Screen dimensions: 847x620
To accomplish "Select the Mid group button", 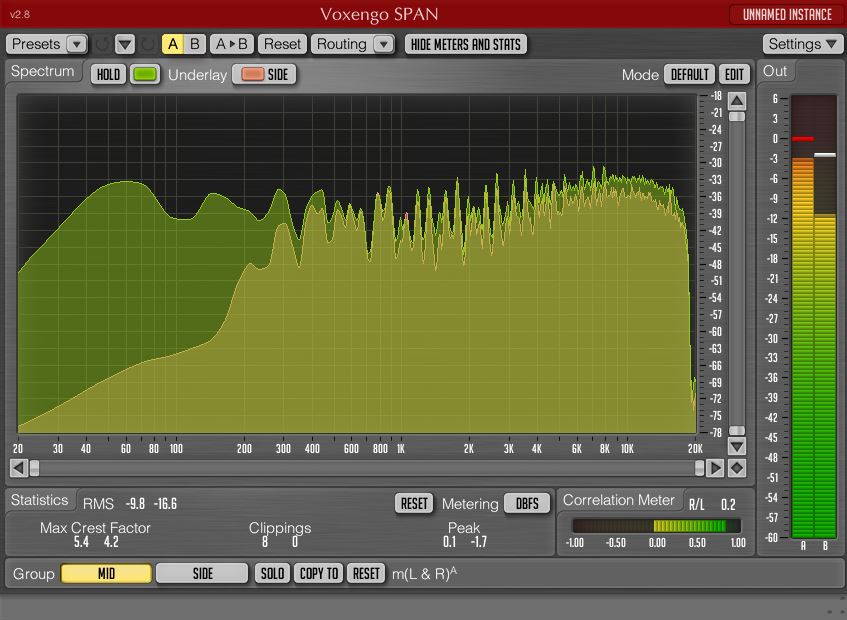I will (106, 574).
